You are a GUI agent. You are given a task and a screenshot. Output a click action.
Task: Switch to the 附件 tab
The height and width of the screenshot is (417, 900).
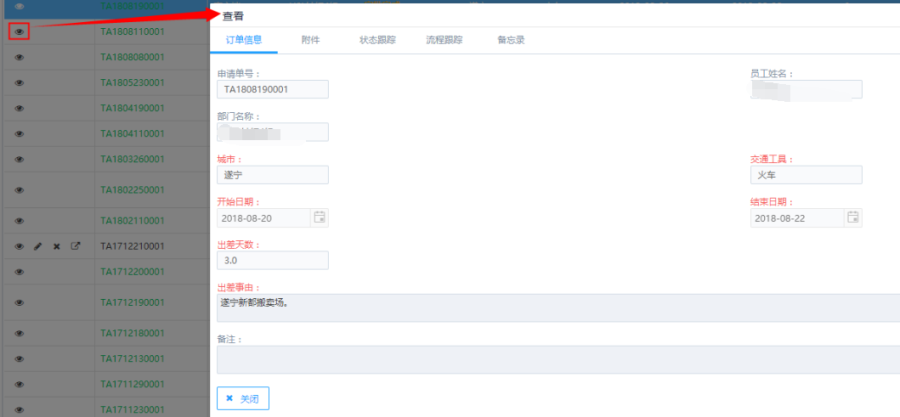click(x=311, y=41)
